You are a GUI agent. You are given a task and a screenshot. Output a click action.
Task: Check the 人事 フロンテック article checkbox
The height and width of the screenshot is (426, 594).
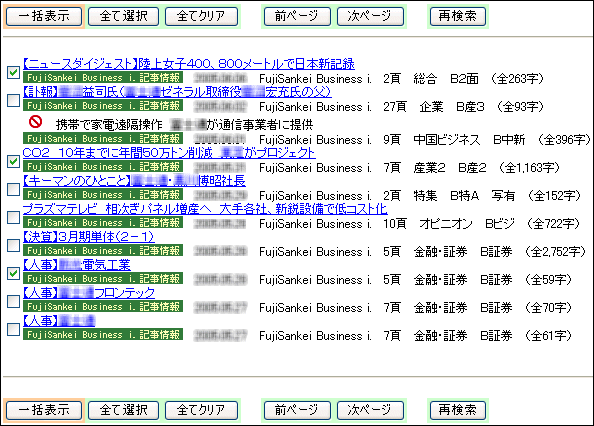coord(14,301)
